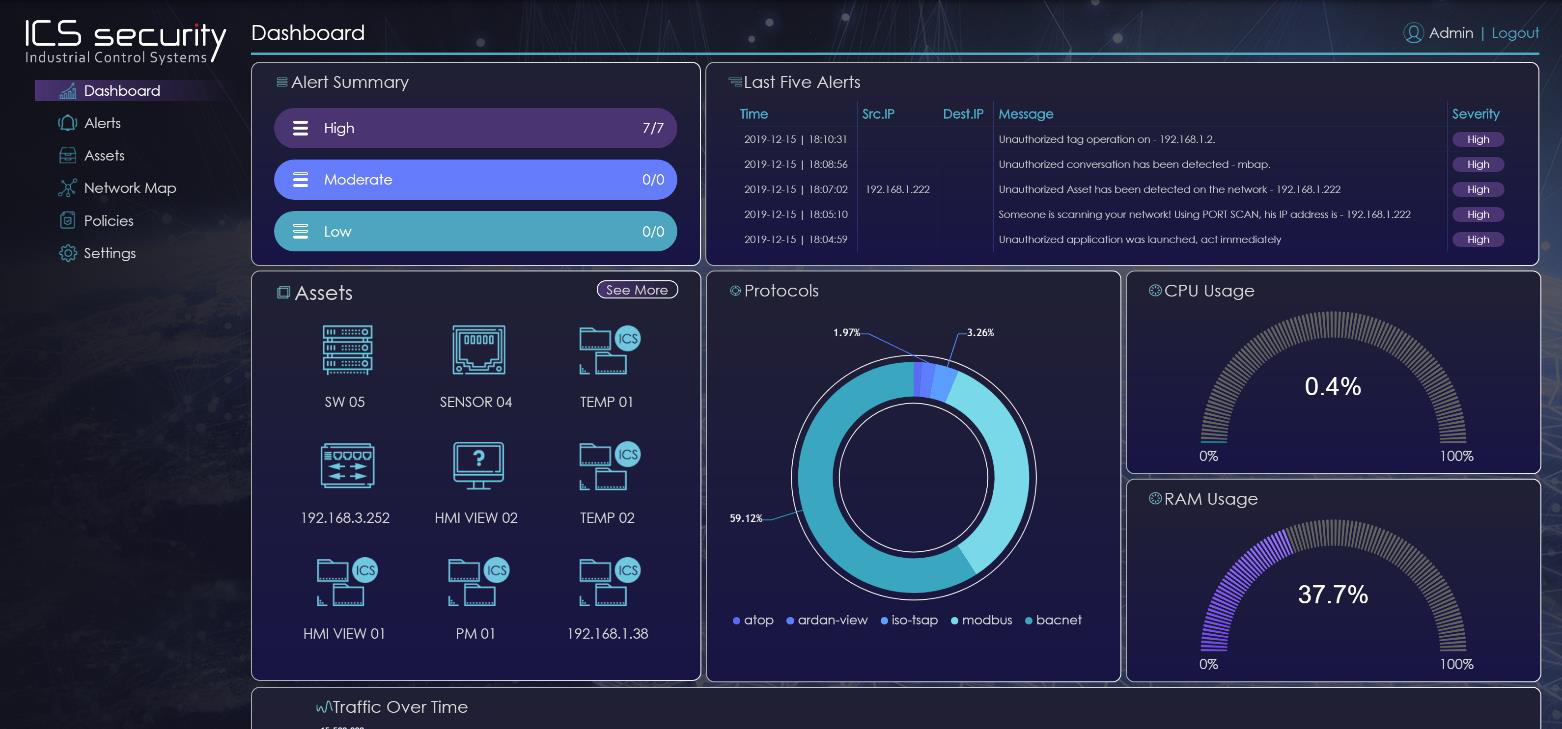Click the Policies clipboard icon
The image size is (1562, 729).
[x=68, y=221]
